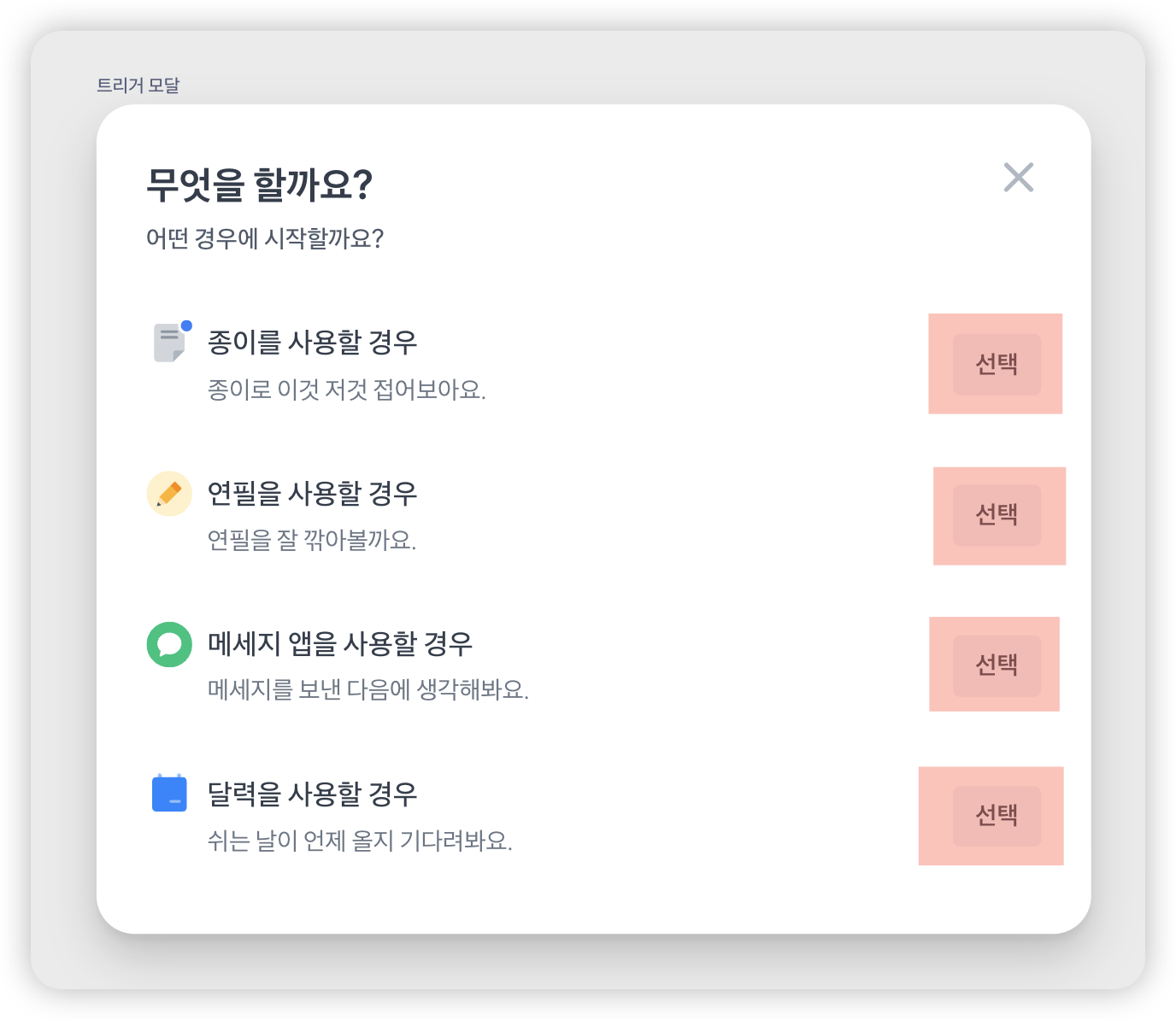Click the green message bubble icon

click(169, 644)
